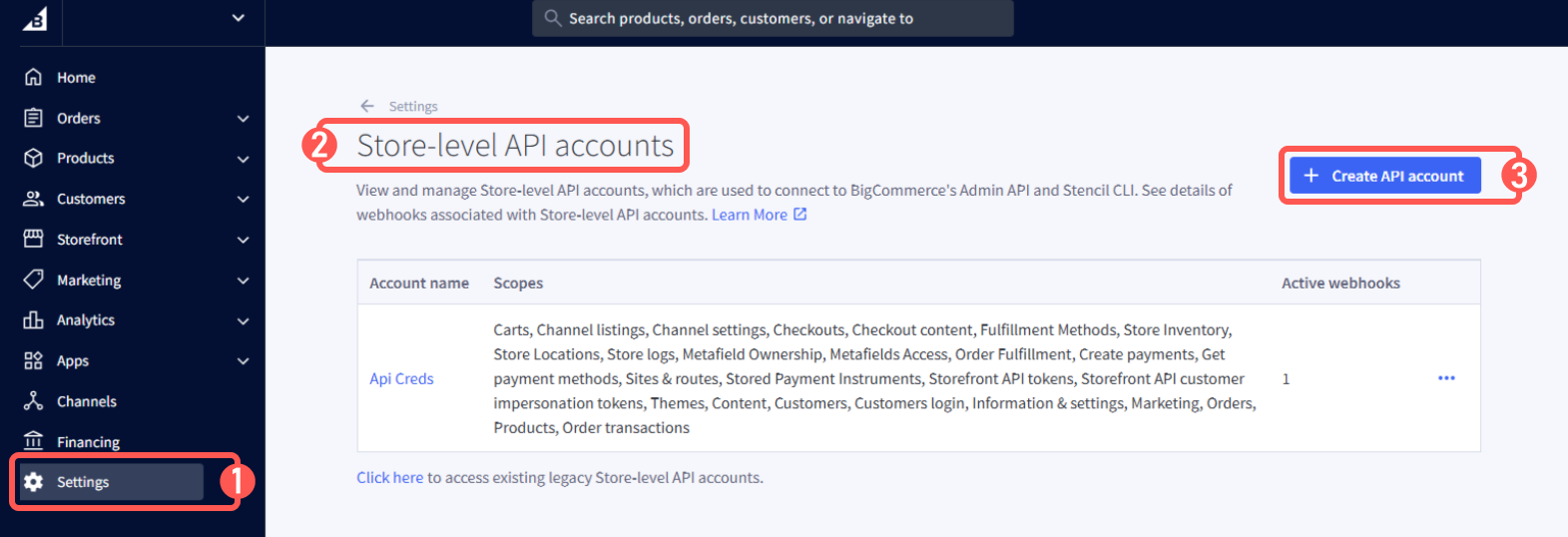The width and height of the screenshot is (1568, 537).
Task: Click the Create API account button
Action: pyautogui.click(x=1385, y=176)
